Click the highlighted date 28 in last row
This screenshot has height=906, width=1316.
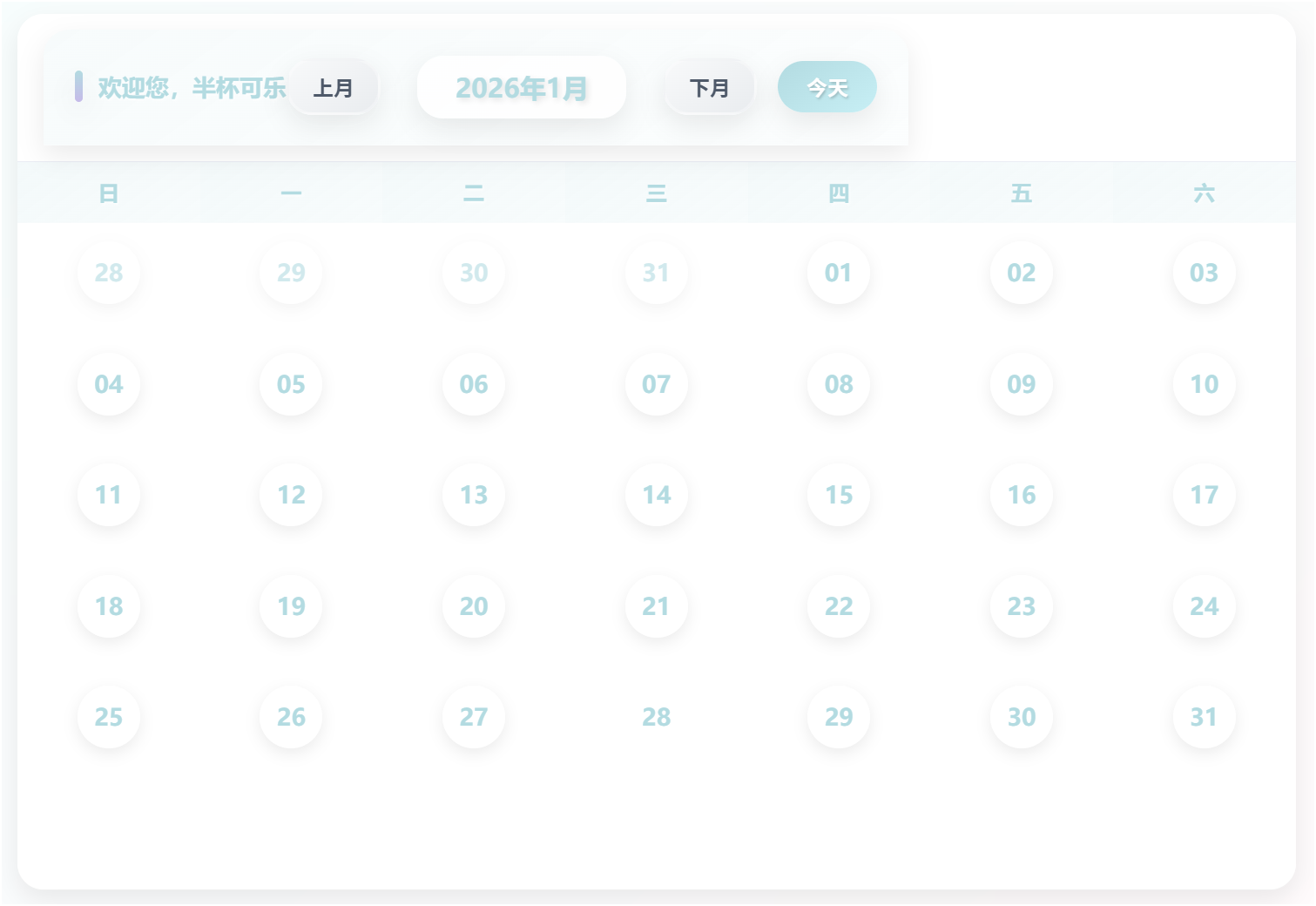(x=656, y=717)
